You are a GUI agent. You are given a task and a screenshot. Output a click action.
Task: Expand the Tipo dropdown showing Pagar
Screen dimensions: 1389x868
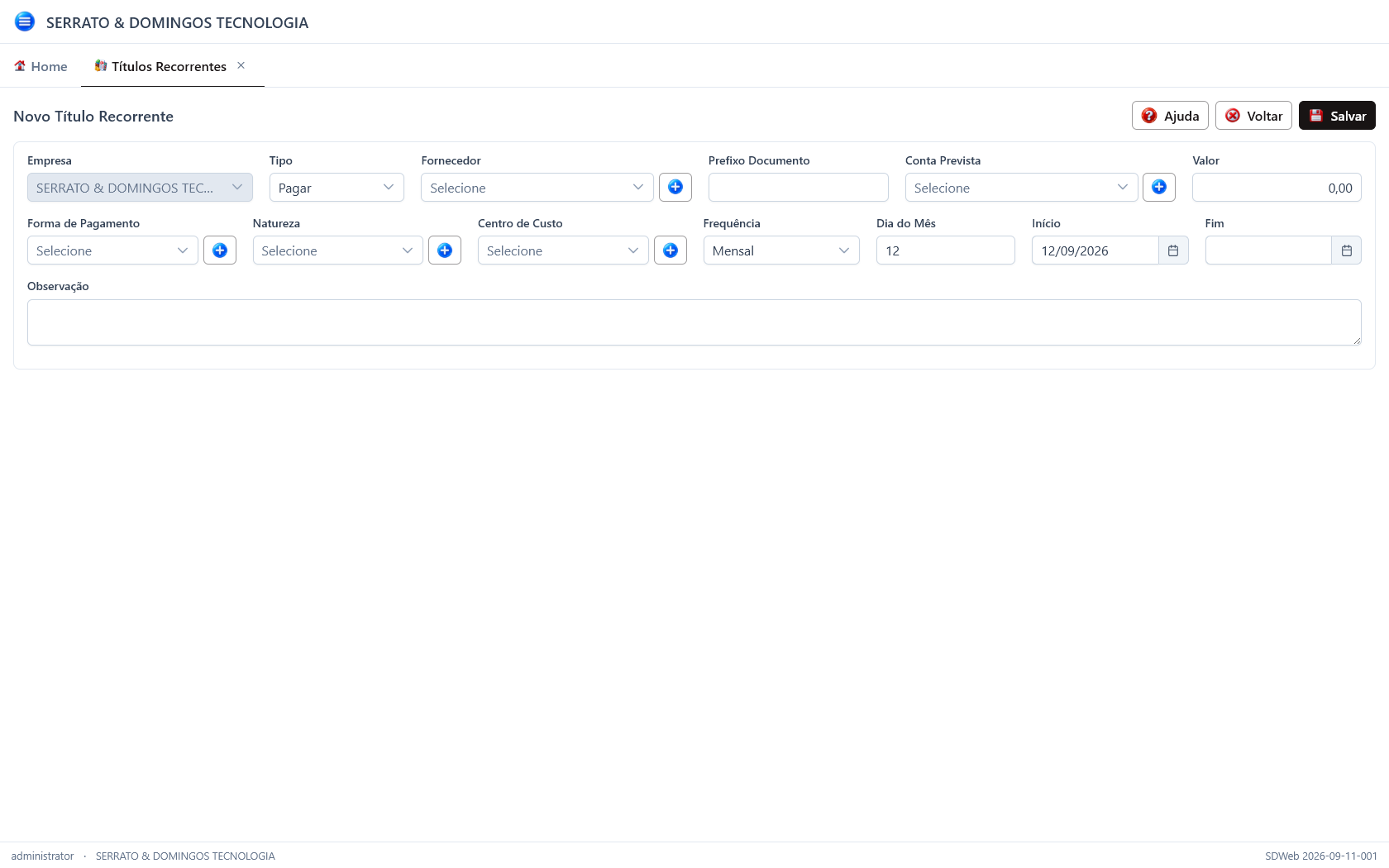coord(337,188)
